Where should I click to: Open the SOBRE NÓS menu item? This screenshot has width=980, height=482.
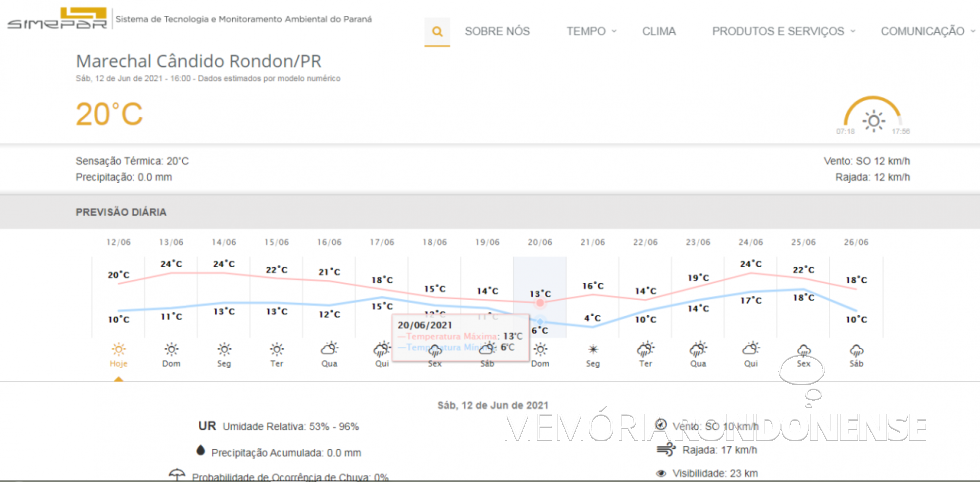click(497, 31)
